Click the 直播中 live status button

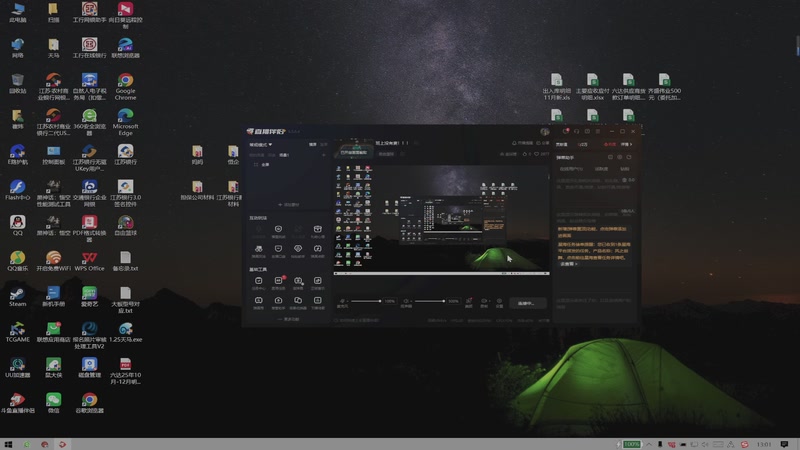527,303
